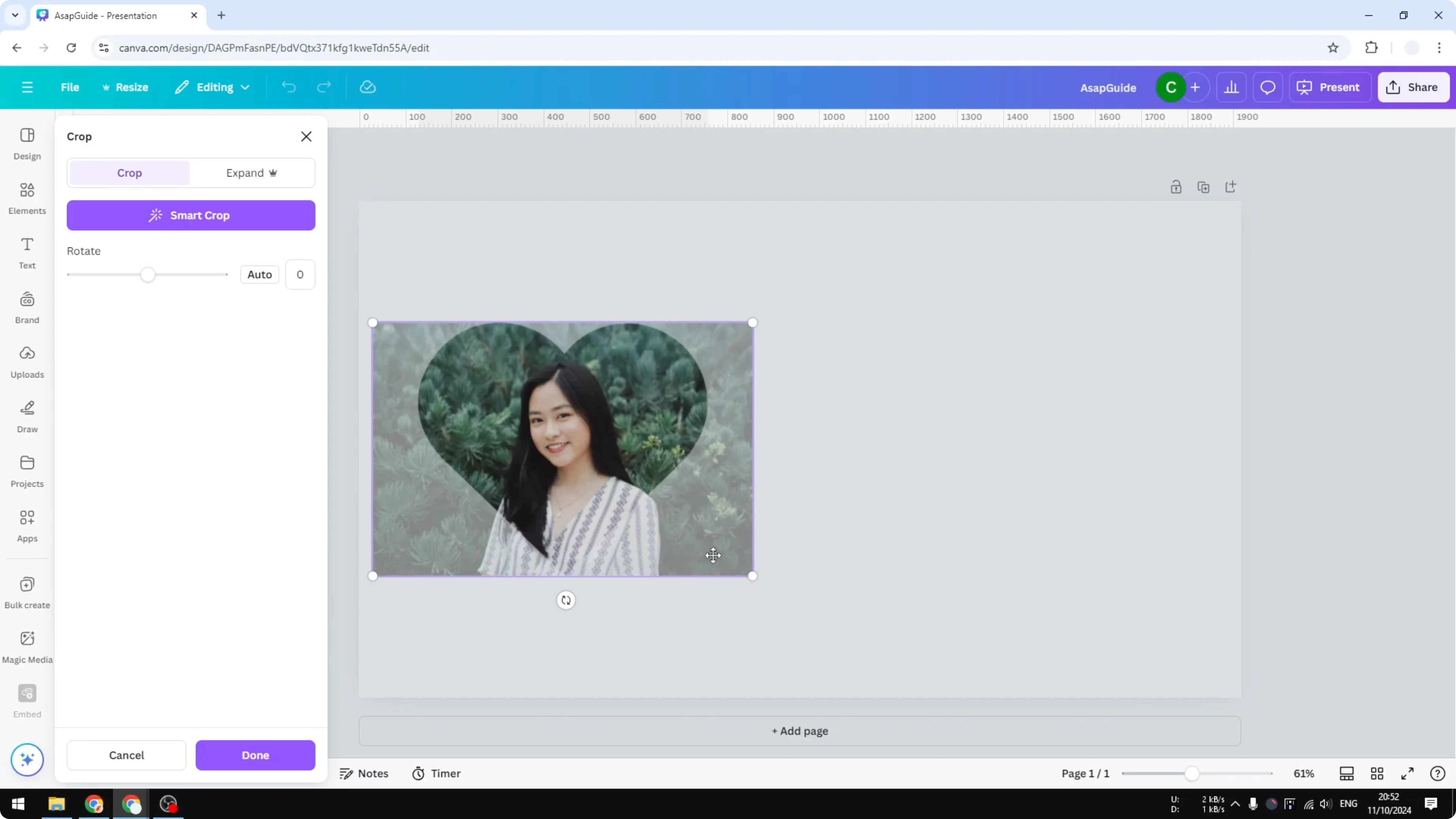Open the Elements panel in sidebar

pyautogui.click(x=27, y=197)
